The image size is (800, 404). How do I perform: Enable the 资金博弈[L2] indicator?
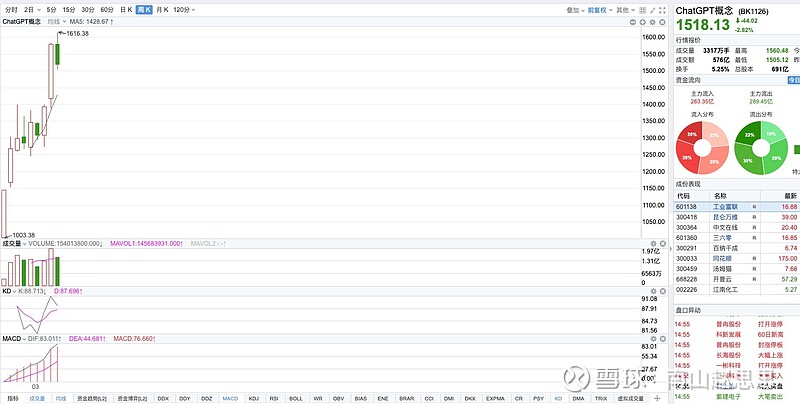132,398
